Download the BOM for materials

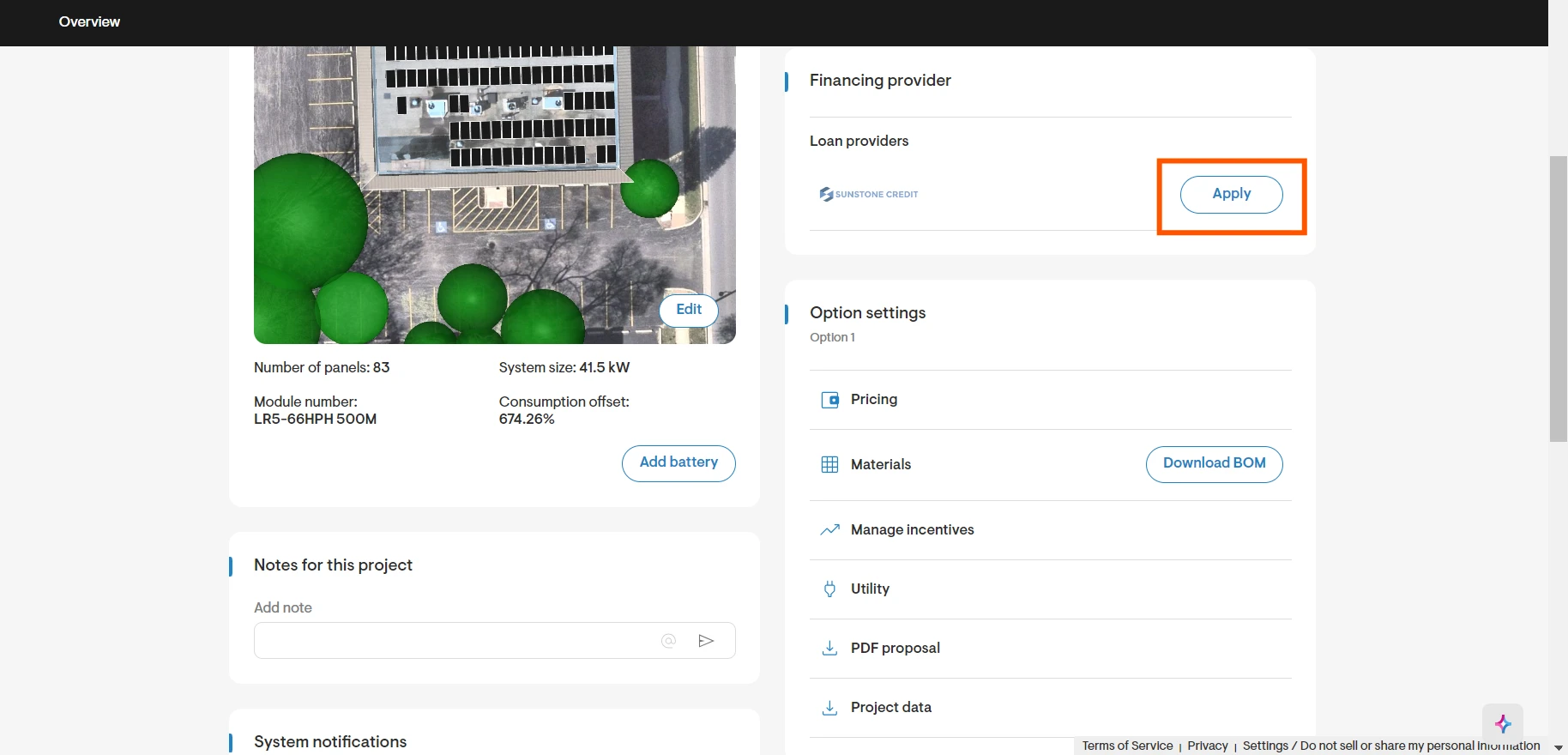tap(1215, 464)
